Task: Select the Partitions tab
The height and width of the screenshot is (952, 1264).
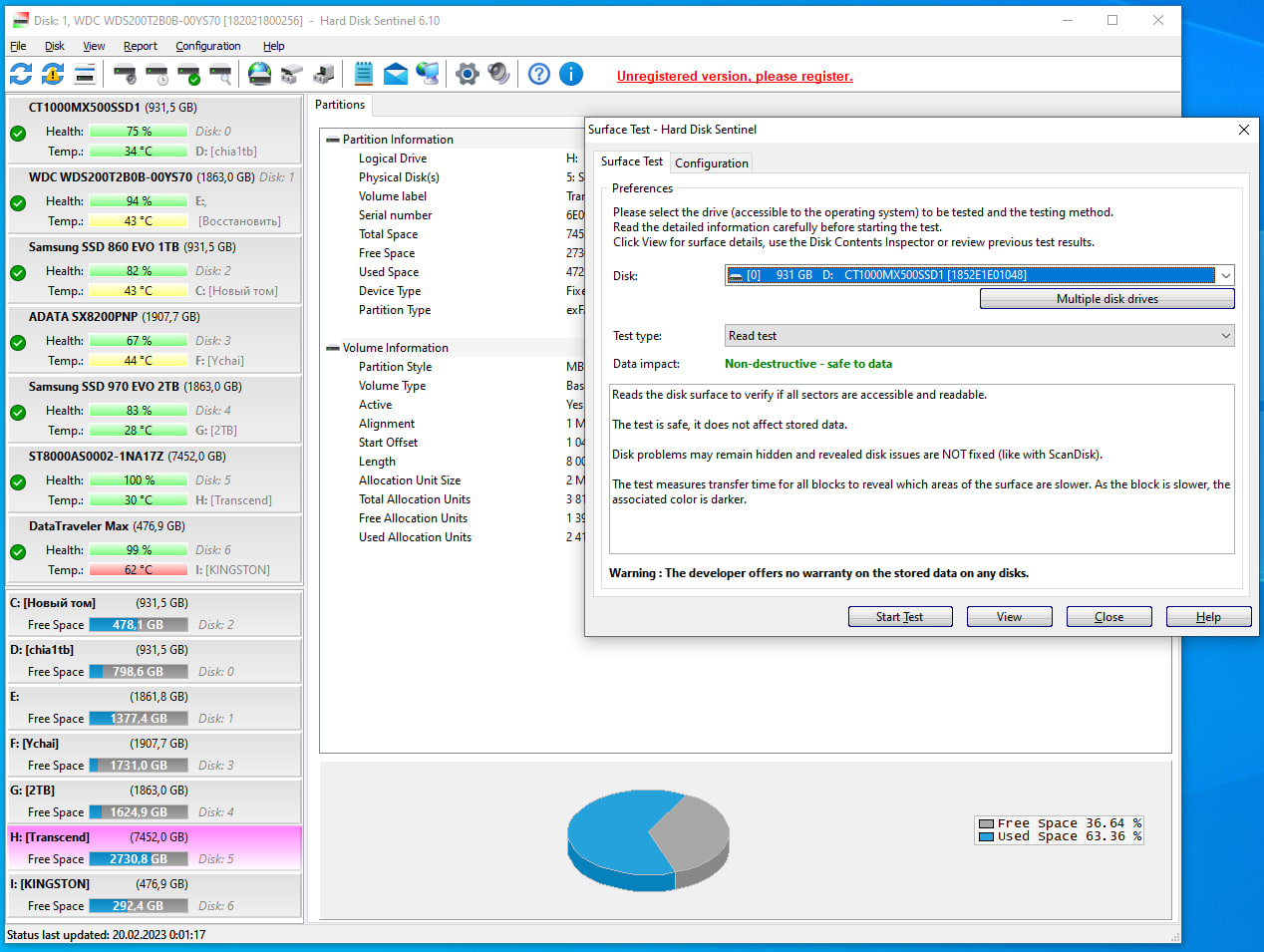Action: (340, 105)
